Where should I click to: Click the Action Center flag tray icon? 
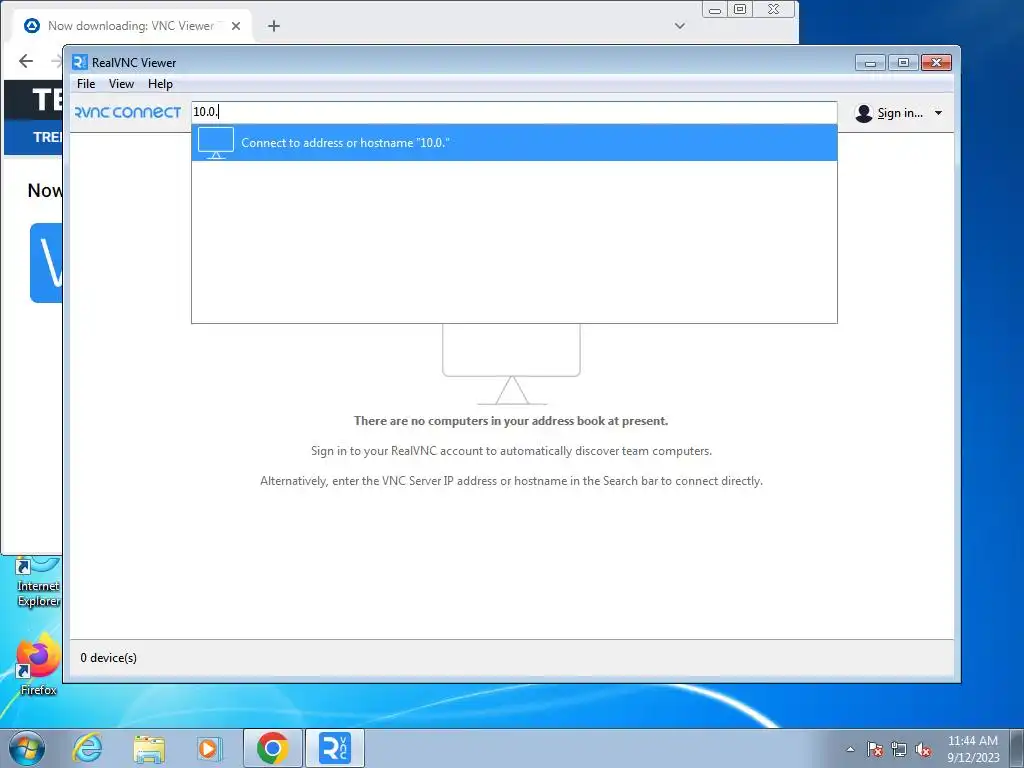pyautogui.click(x=875, y=749)
